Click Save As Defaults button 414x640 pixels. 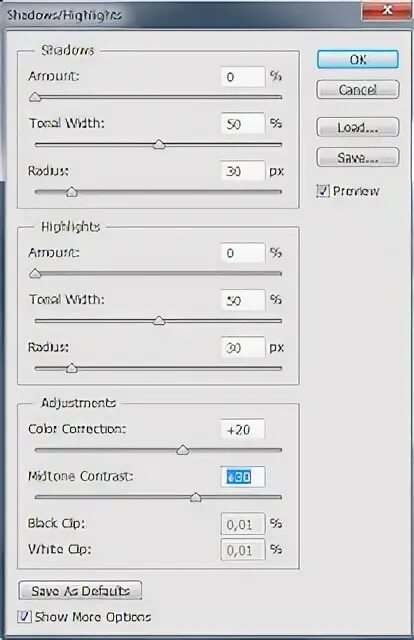point(80,591)
